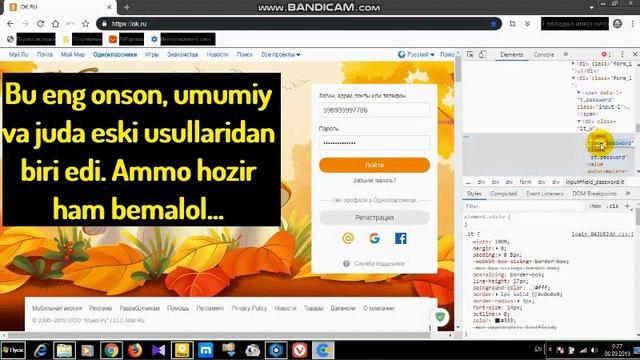
Task: Open the DevTools three-dot menu
Action: pyautogui.click(x=622, y=54)
